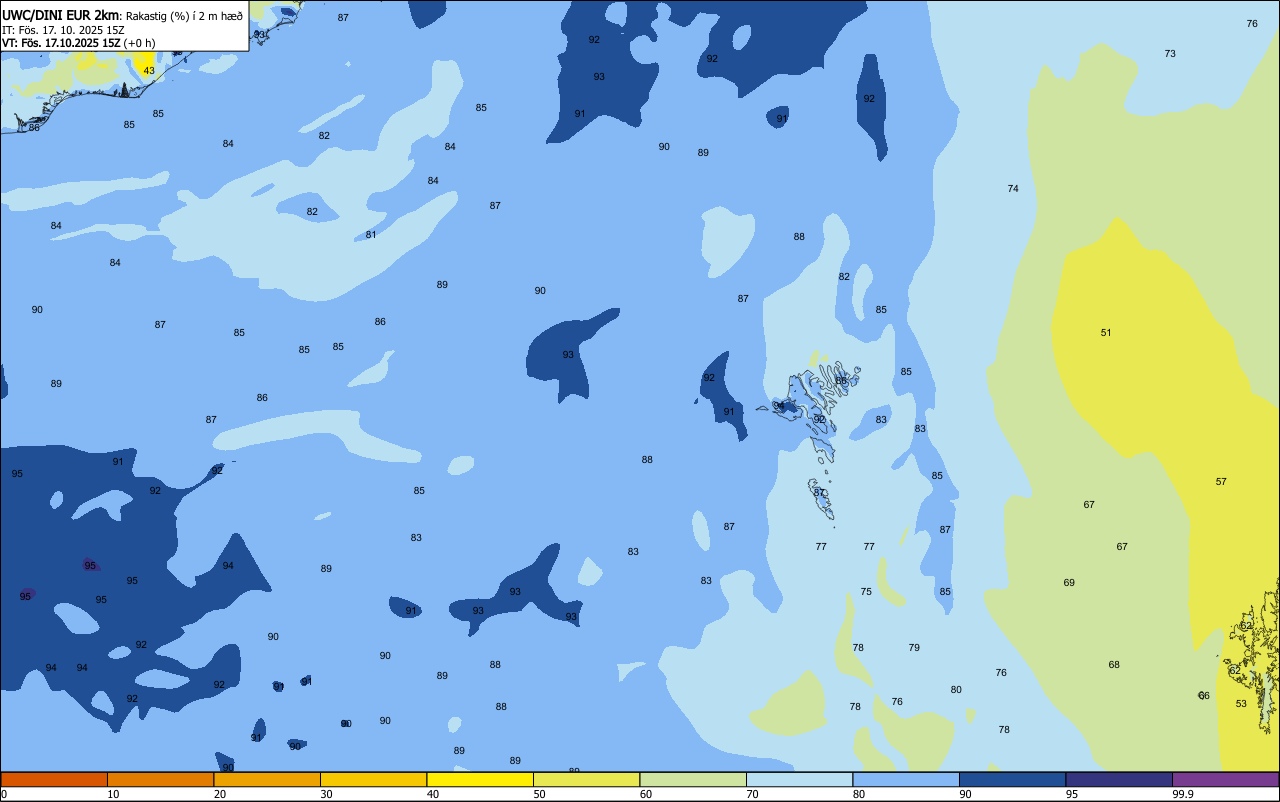Click the 10 tick label on color scale
This screenshot has height=802, width=1280.
click(113, 794)
